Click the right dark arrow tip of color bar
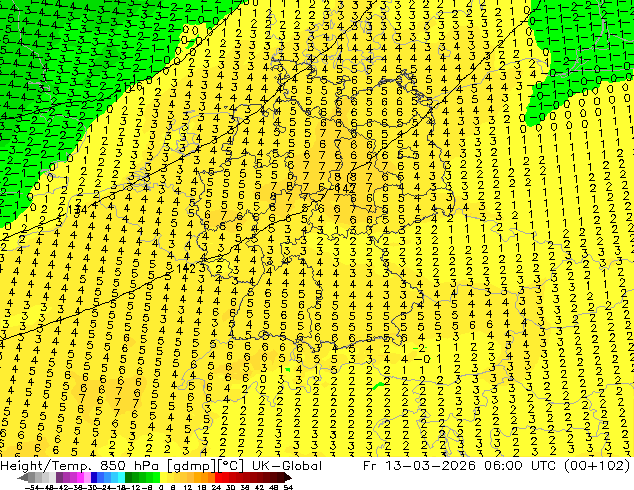 288,478
